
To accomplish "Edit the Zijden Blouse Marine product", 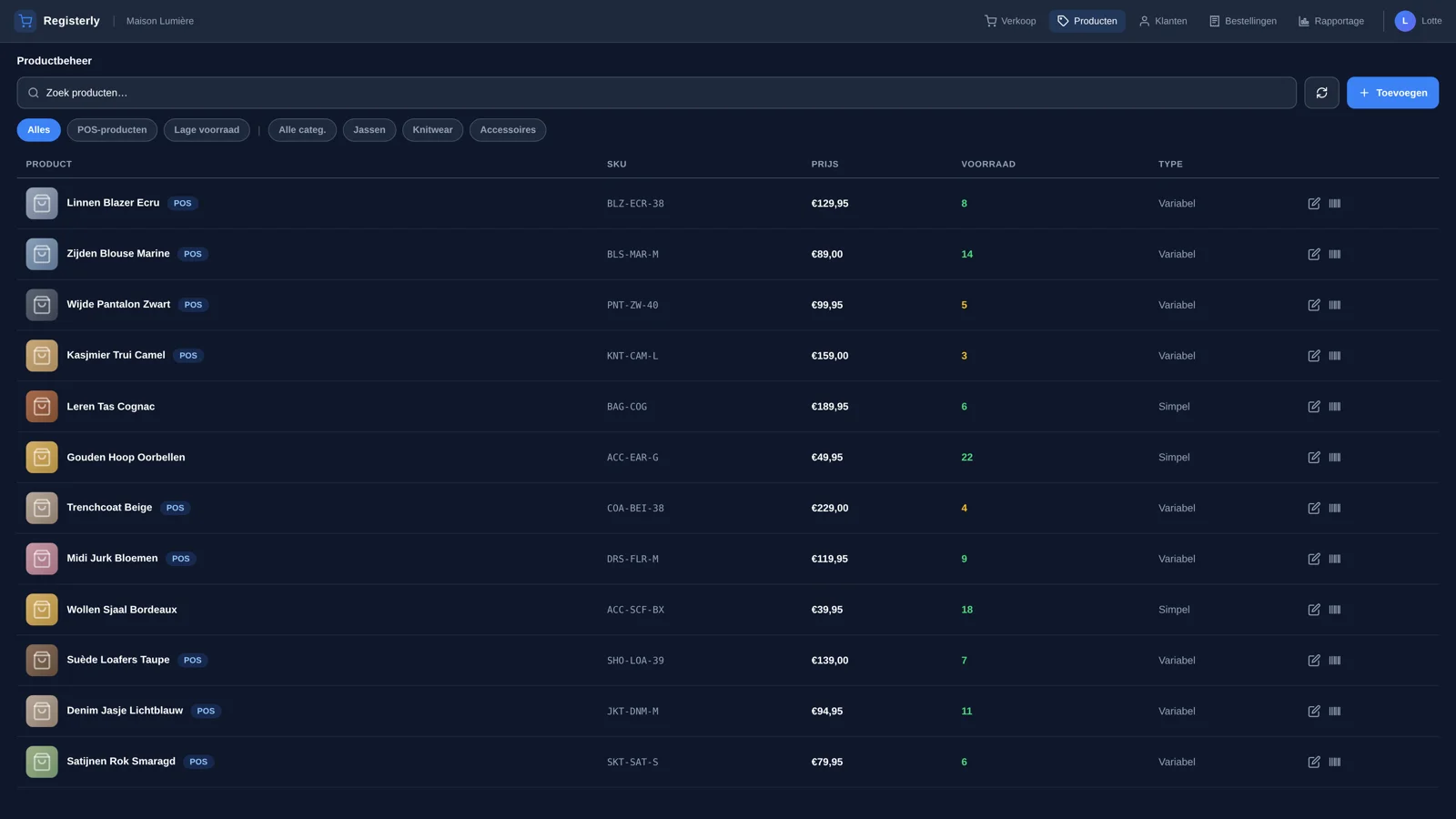I will point(1314,255).
